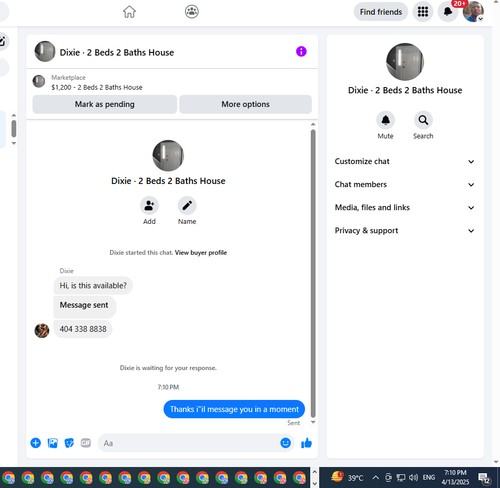Click the 39°C weather widget in taskbar
Screen dimensions: 500x488
(x=347, y=478)
